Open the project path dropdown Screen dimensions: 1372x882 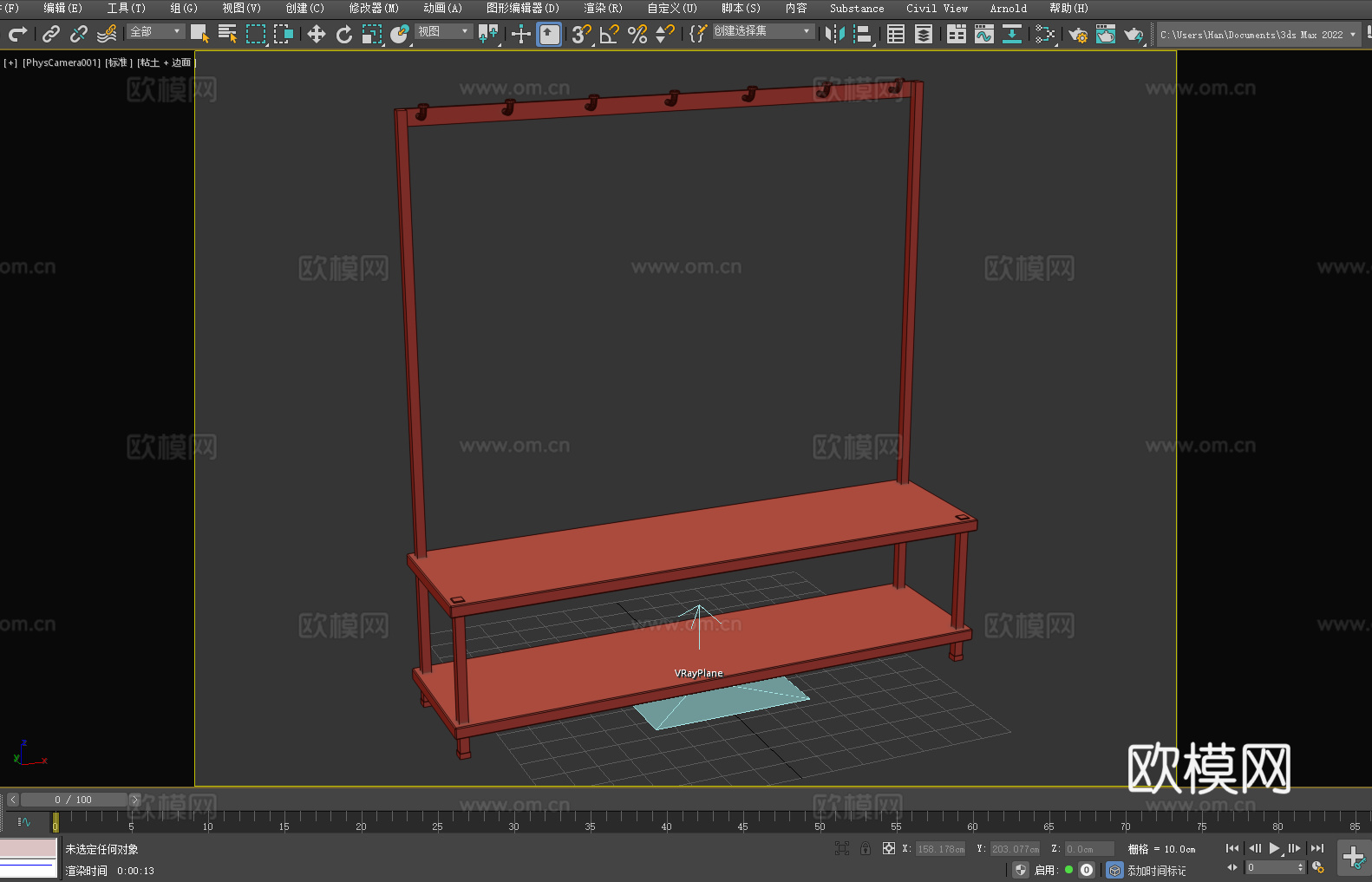click(1258, 35)
